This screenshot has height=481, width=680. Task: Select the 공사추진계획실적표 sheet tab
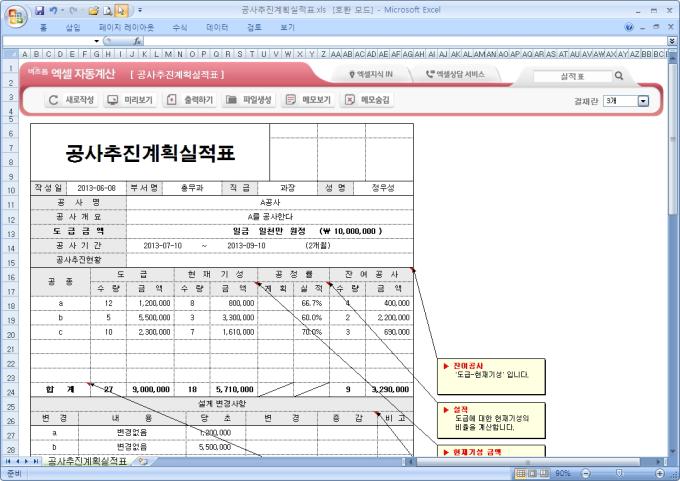click(x=88, y=461)
